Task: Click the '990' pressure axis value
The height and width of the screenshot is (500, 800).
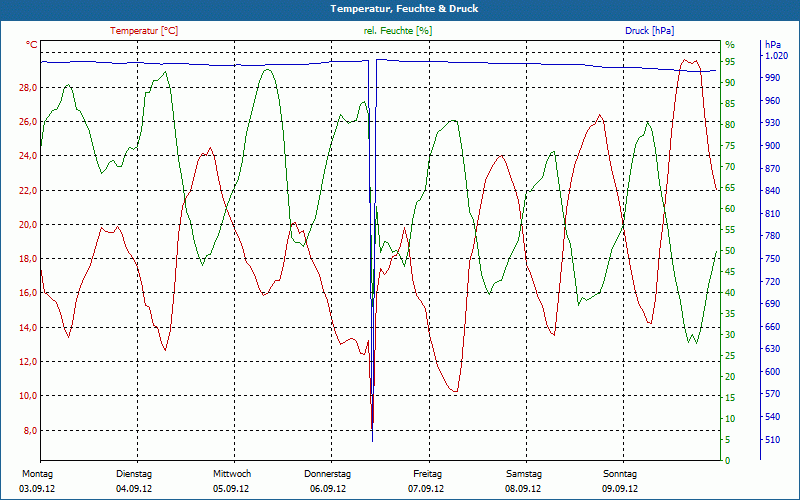Action: tap(772, 78)
